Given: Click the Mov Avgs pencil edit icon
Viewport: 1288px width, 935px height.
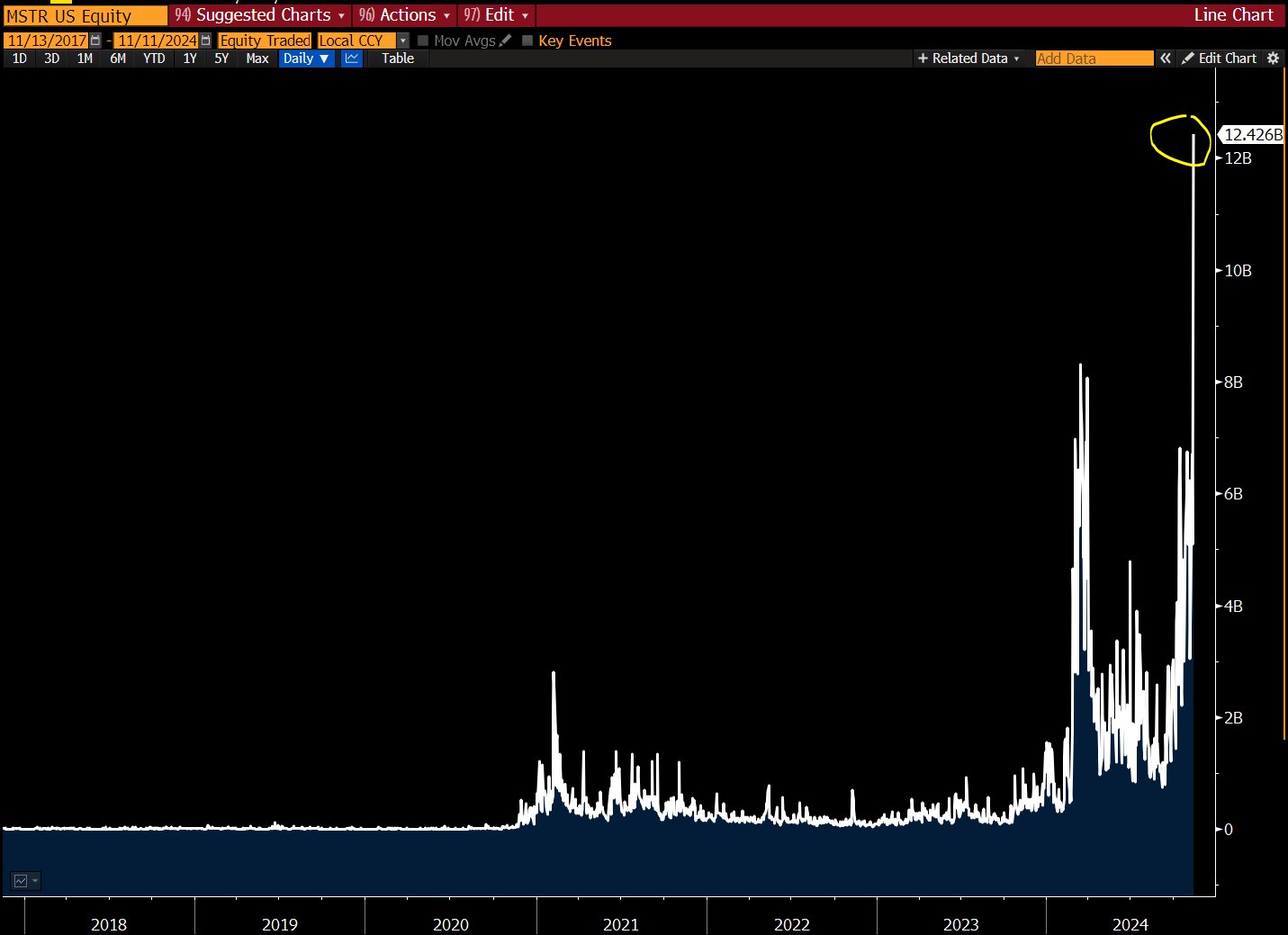Looking at the screenshot, I should 505,40.
